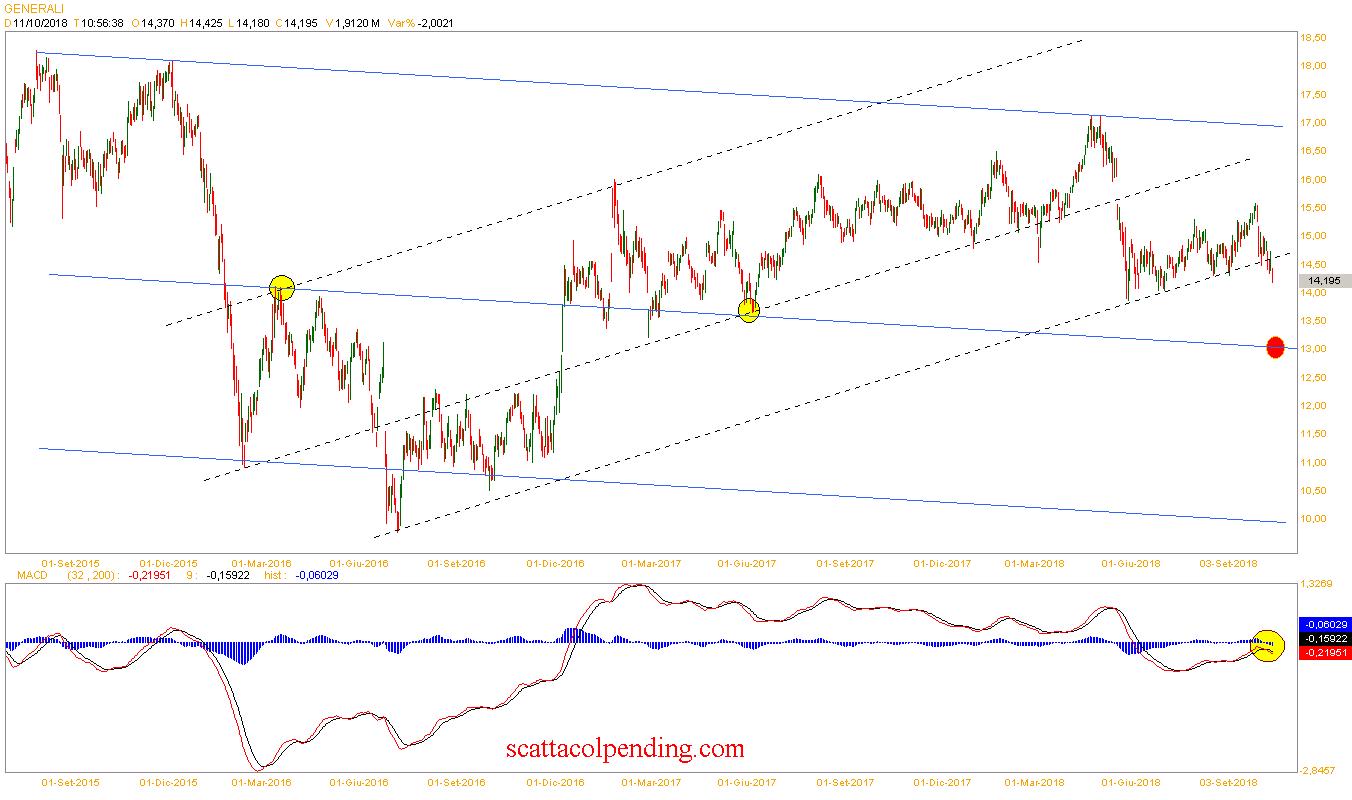Click 01-Mar-2016 on the price chart date axis
The height and width of the screenshot is (800, 1352).
point(262,563)
